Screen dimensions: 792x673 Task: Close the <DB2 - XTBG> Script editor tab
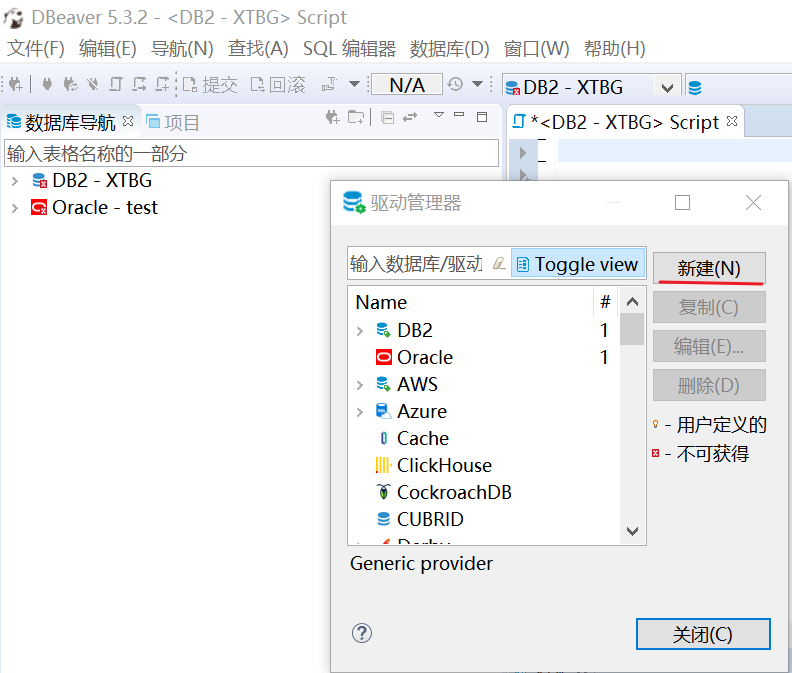[x=732, y=121]
